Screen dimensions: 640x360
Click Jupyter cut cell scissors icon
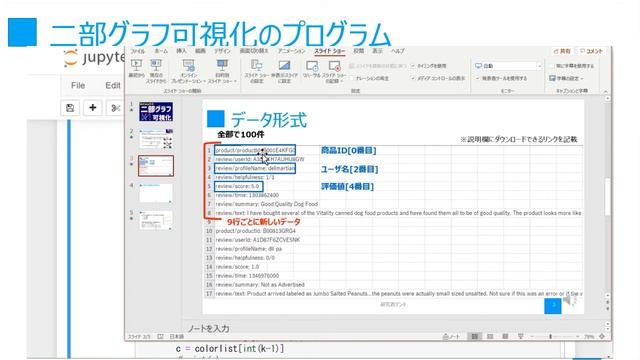[116, 108]
